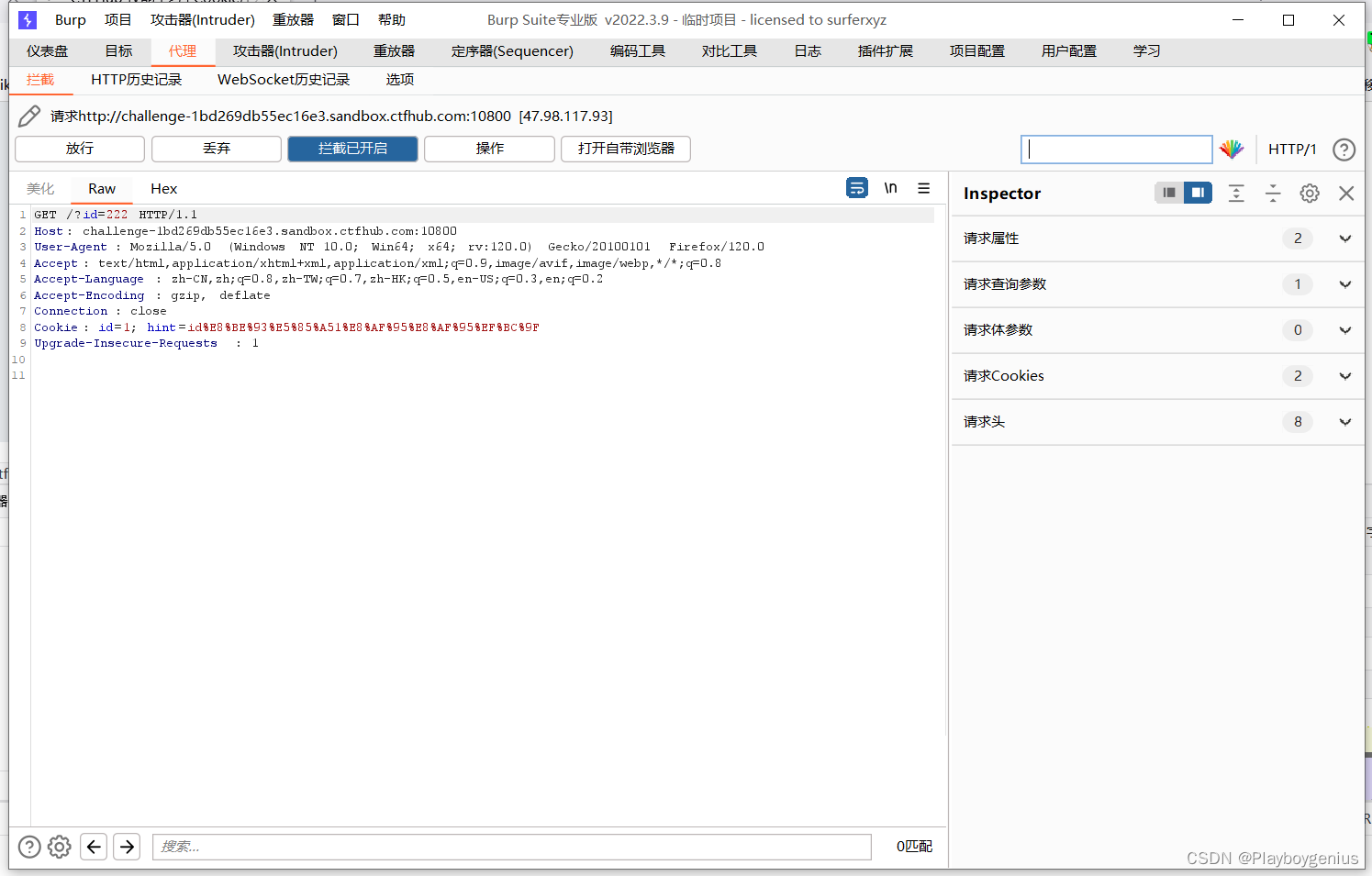Select the 拦截 sub-tab
The height and width of the screenshot is (876, 1372).
(40, 80)
